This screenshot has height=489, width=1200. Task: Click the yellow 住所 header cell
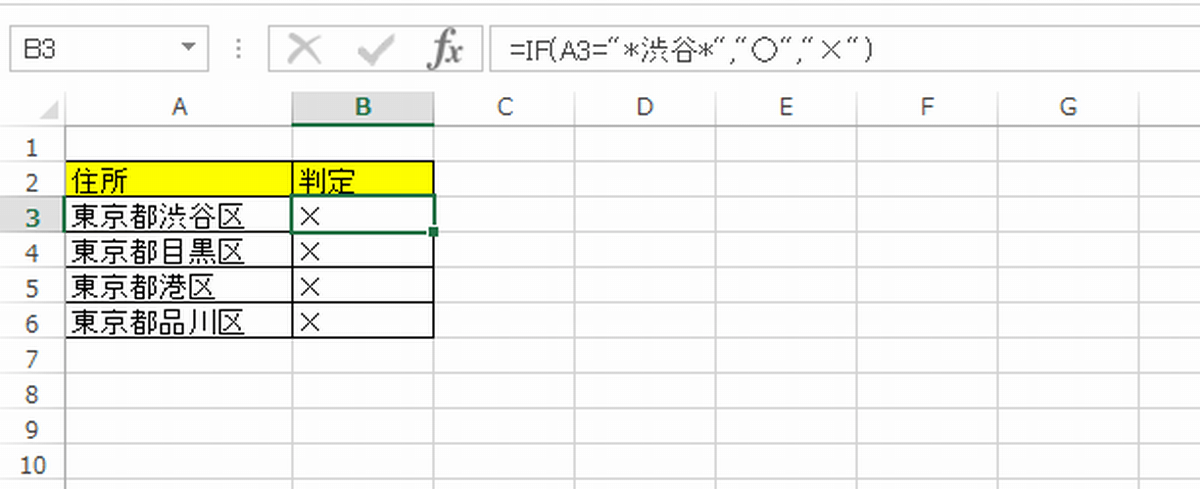[179, 180]
